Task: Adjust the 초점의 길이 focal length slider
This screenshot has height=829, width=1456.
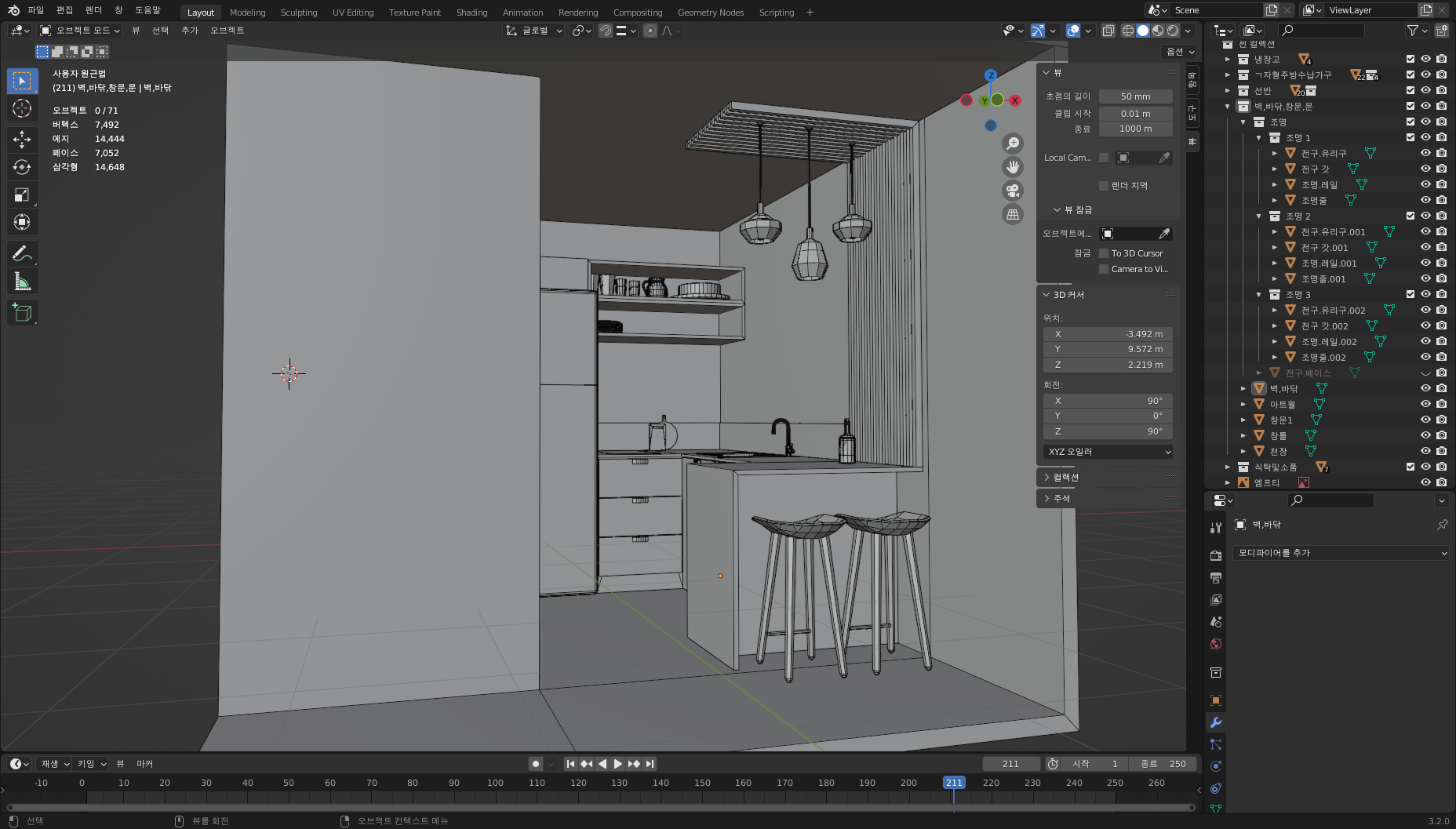Action: (x=1135, y=96)
